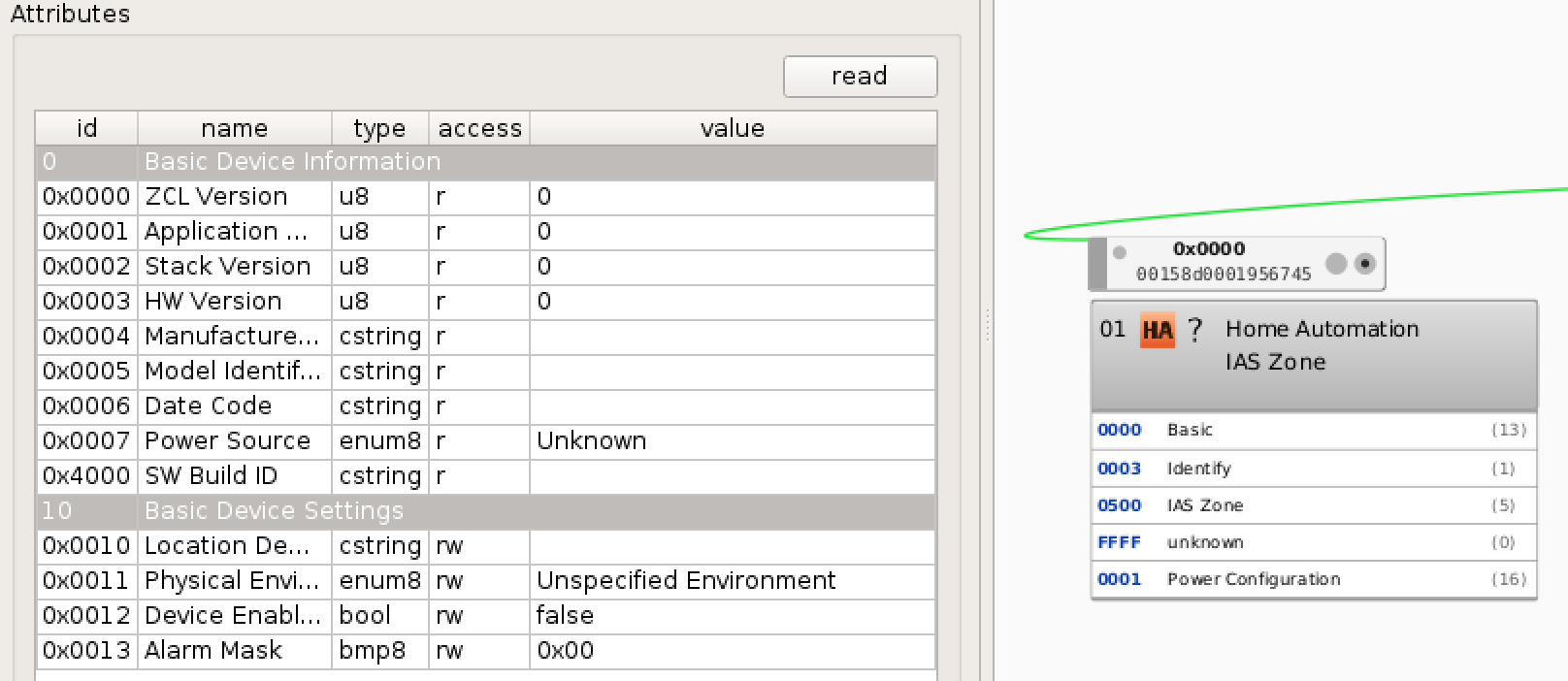The image size is (1568, 681).
Task: Sort by the name column header
Action: coord(235,128)
